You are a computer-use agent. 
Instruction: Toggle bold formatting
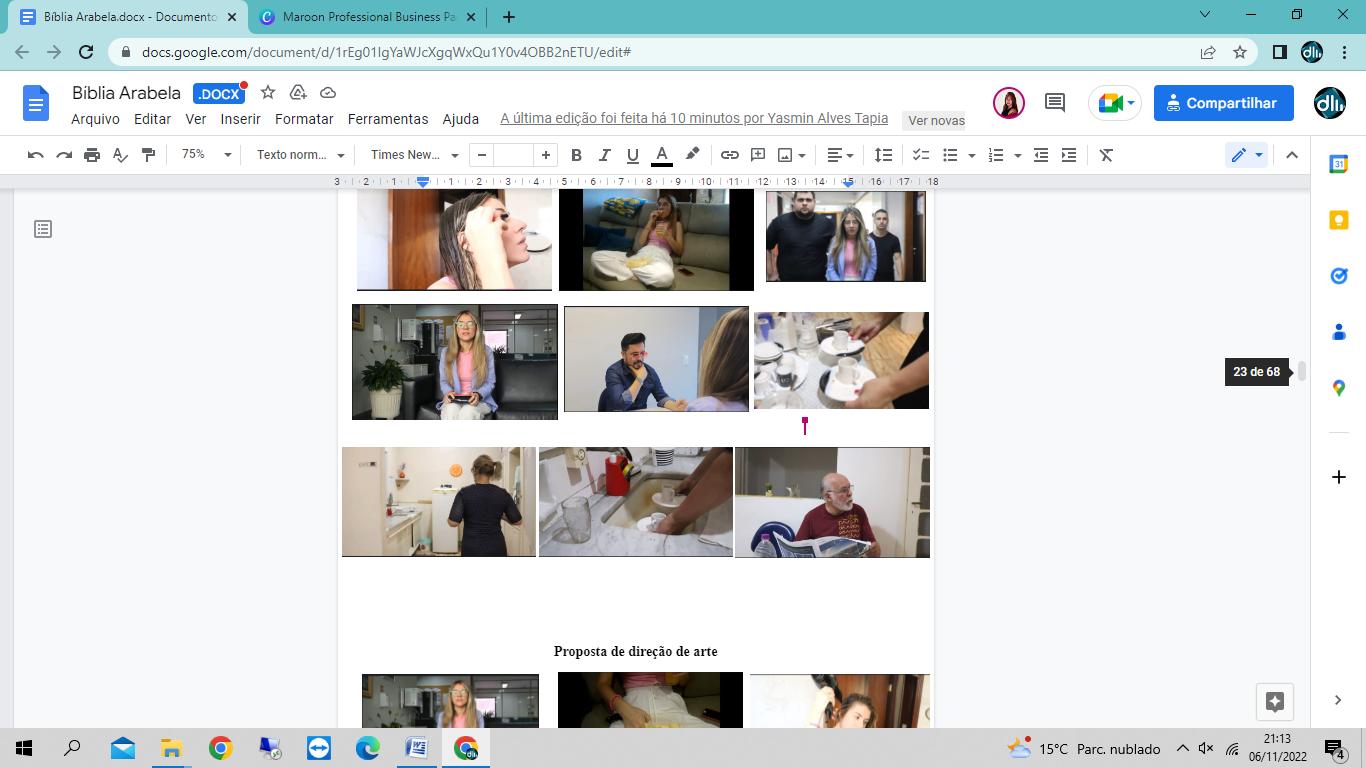pyautogui.click(x=576, y=155)
